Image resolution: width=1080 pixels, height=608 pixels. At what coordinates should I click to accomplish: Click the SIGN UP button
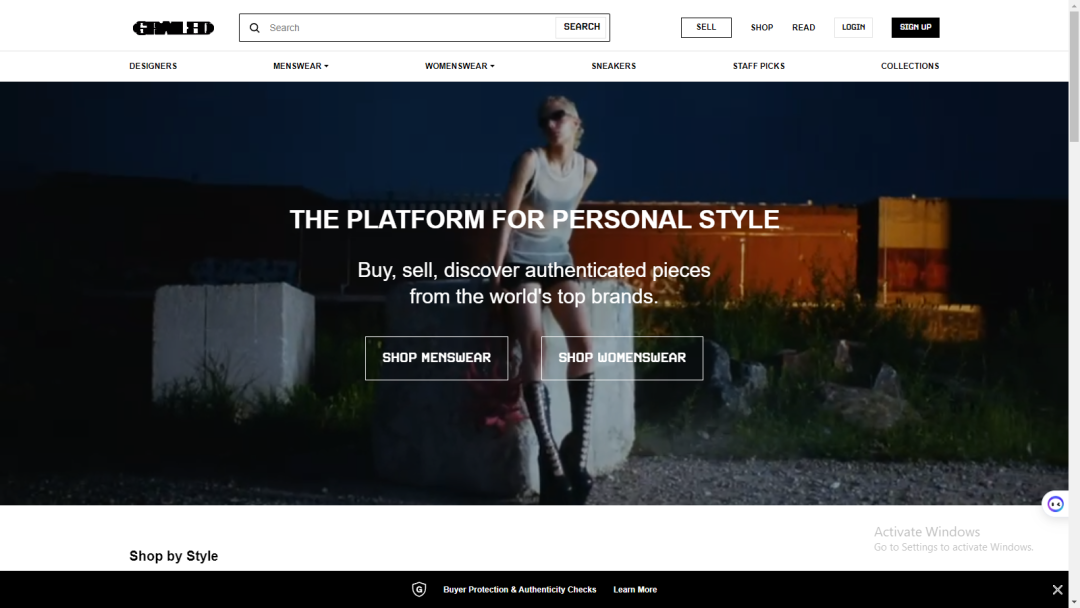[915, 28]
